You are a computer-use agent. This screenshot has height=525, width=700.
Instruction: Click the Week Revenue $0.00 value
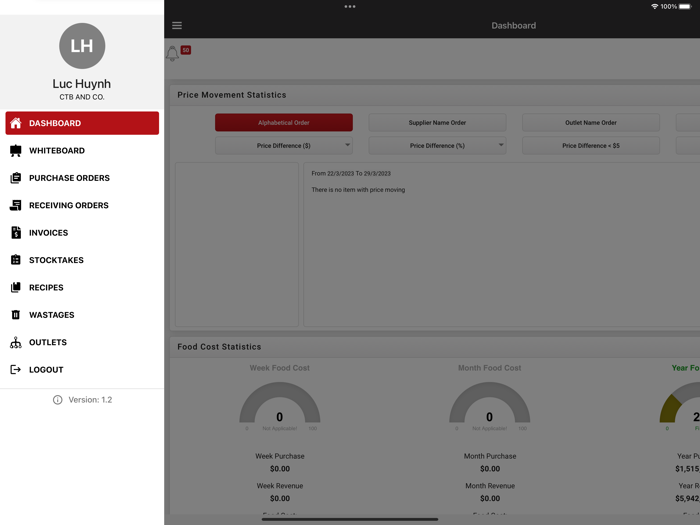pyautogui.click(x=280, y=498)
